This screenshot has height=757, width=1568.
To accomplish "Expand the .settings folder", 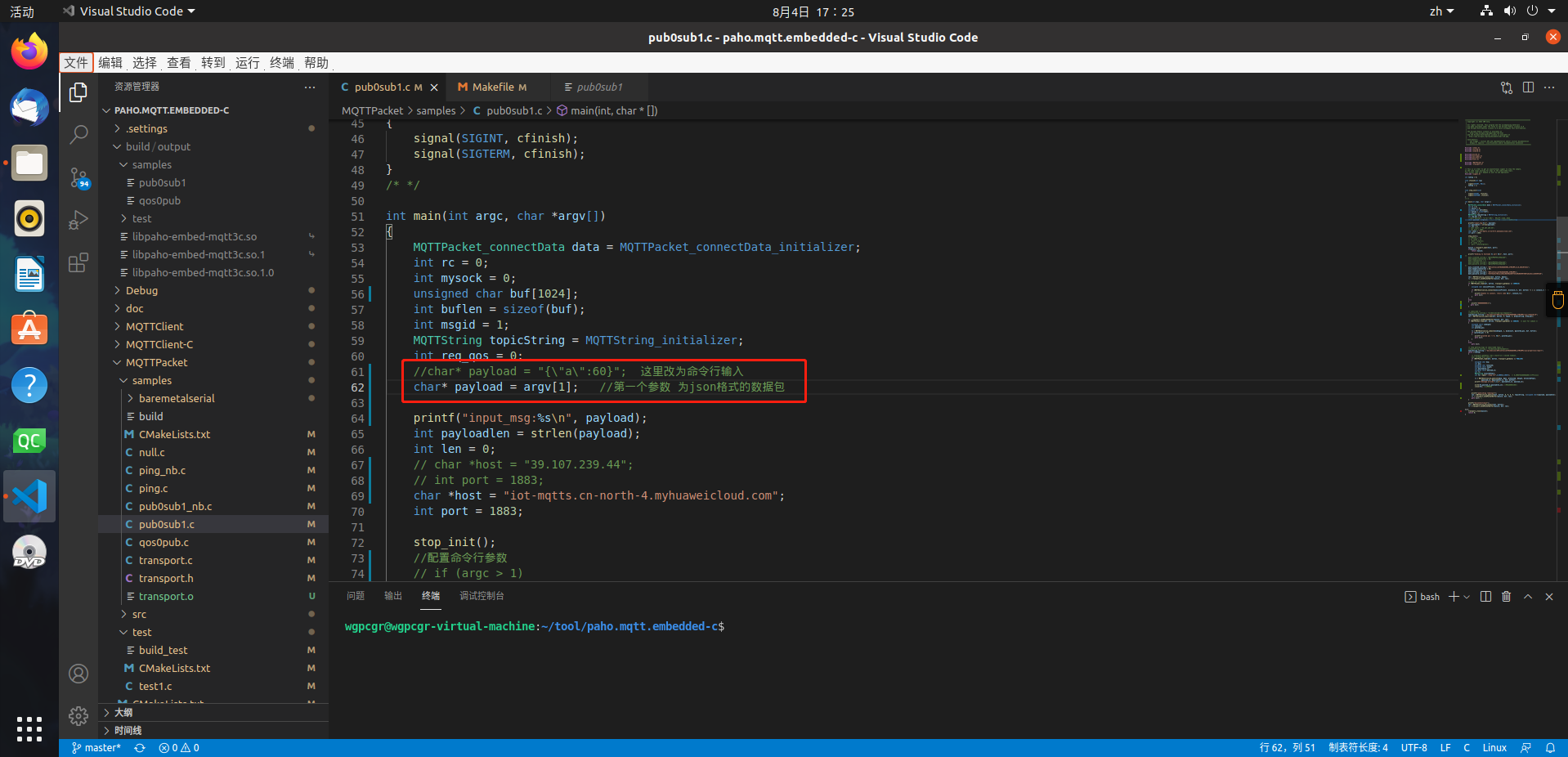I will click(214, 128).
